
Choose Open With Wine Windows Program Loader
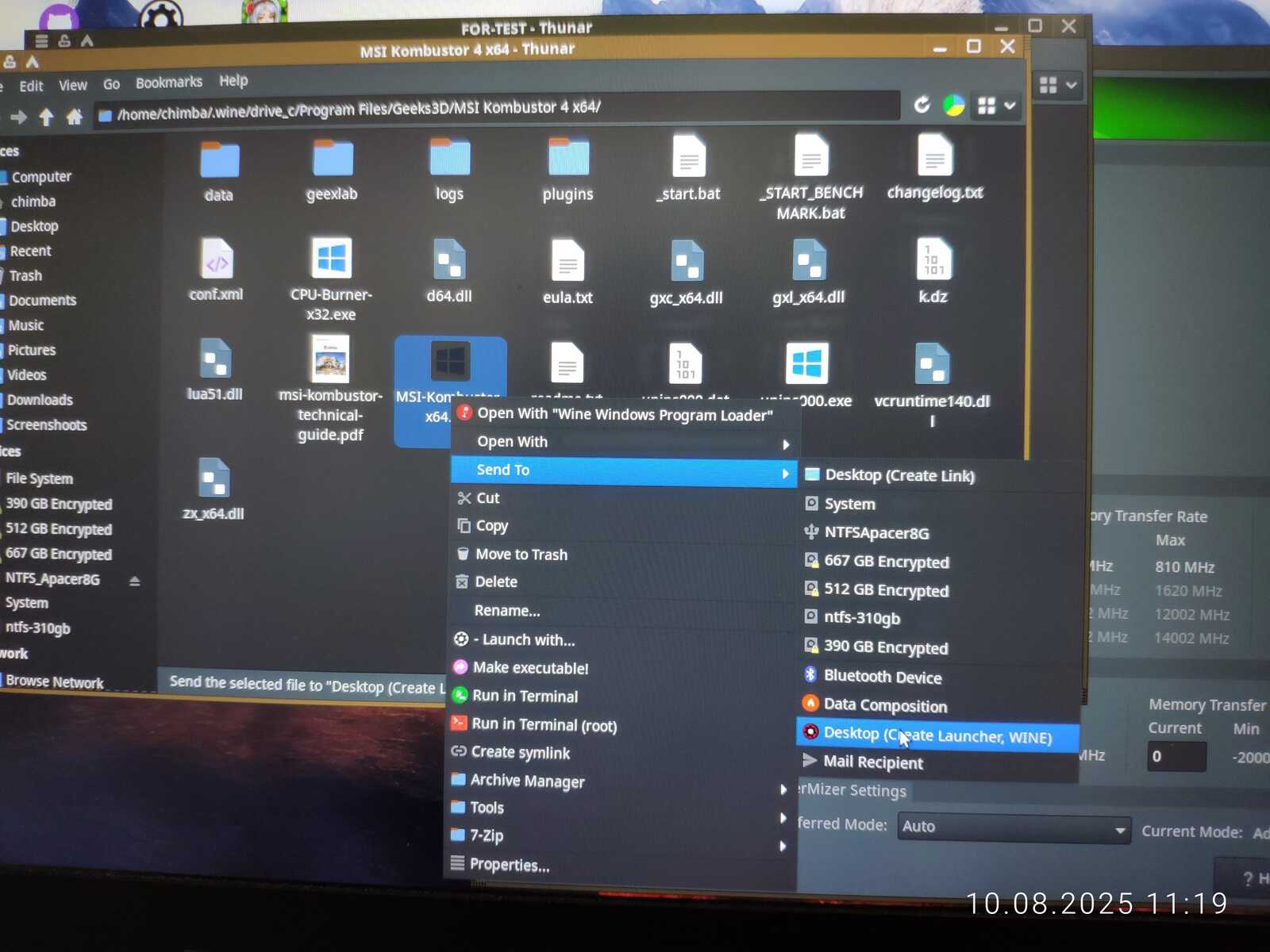[x=625, y=414]
